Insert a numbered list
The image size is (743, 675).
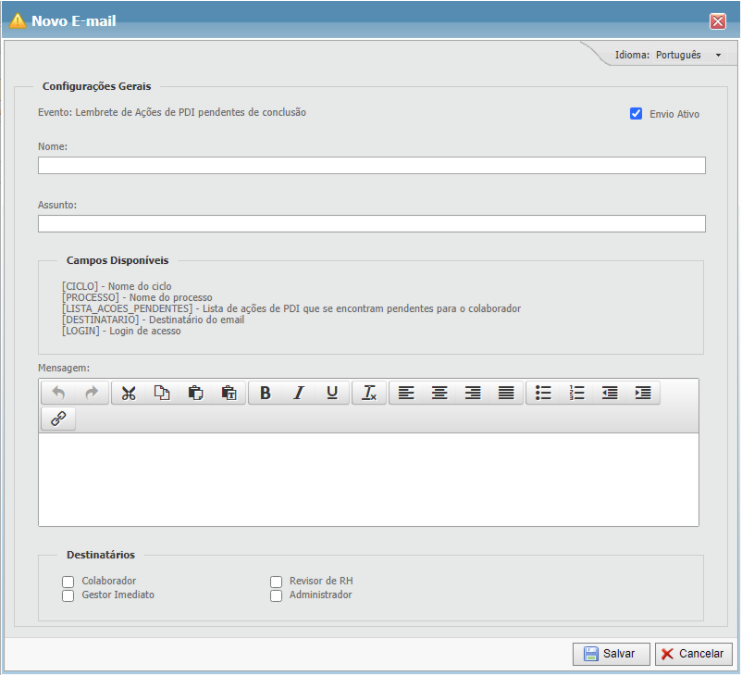point(576,393)
